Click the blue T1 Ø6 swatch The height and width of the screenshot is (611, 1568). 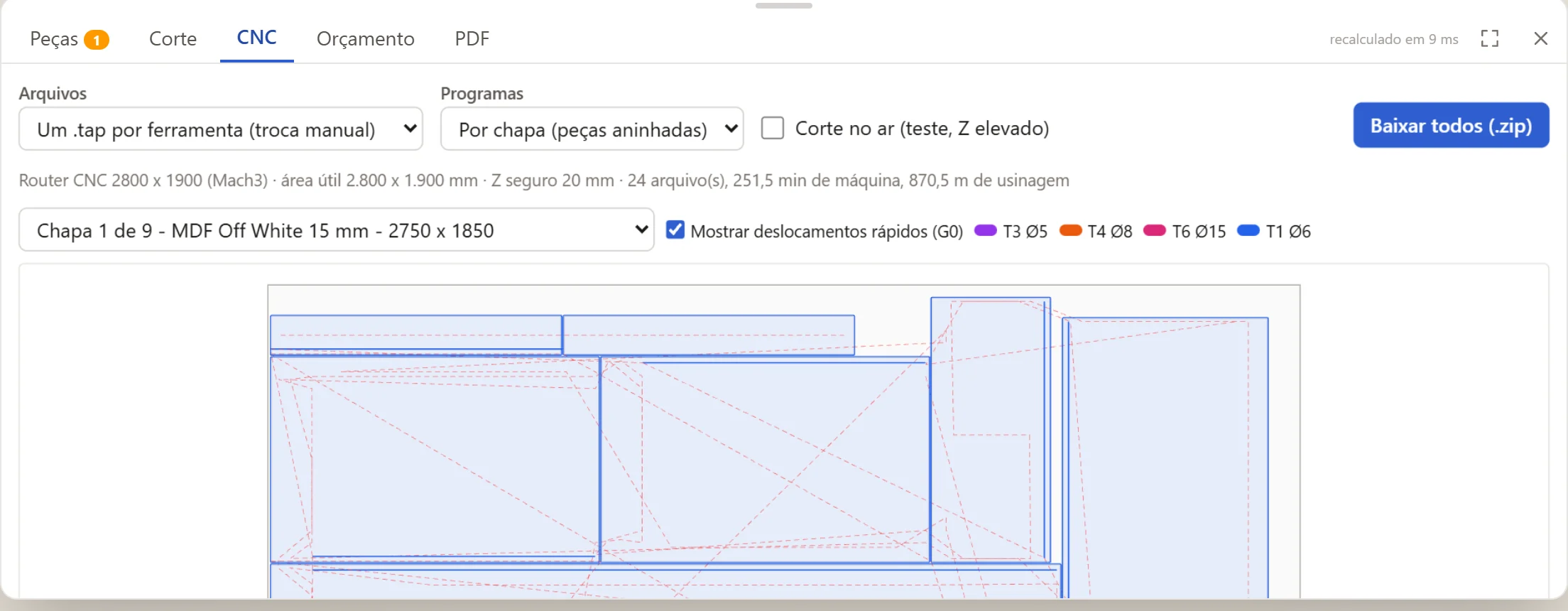1248,231
